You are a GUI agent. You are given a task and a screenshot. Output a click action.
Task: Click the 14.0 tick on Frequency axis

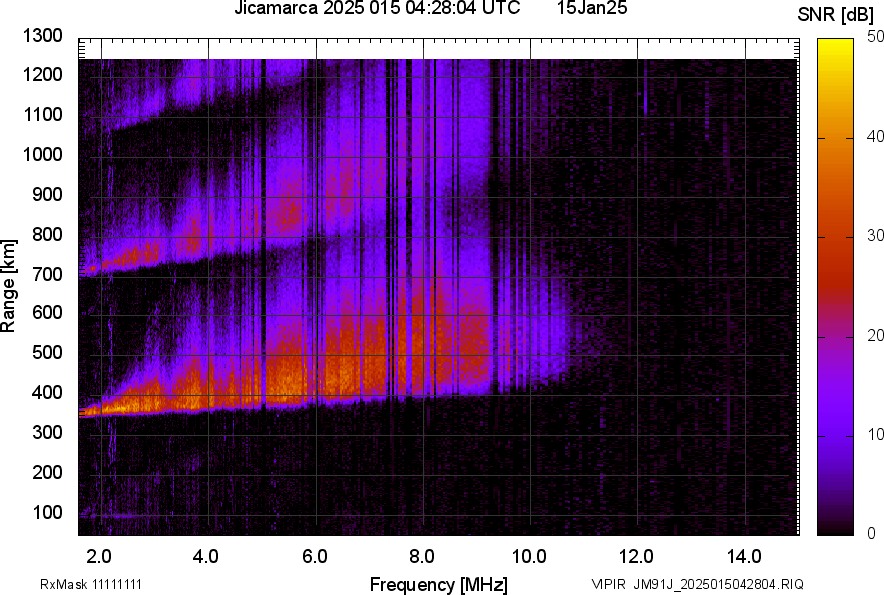click(x=745, y=555)
